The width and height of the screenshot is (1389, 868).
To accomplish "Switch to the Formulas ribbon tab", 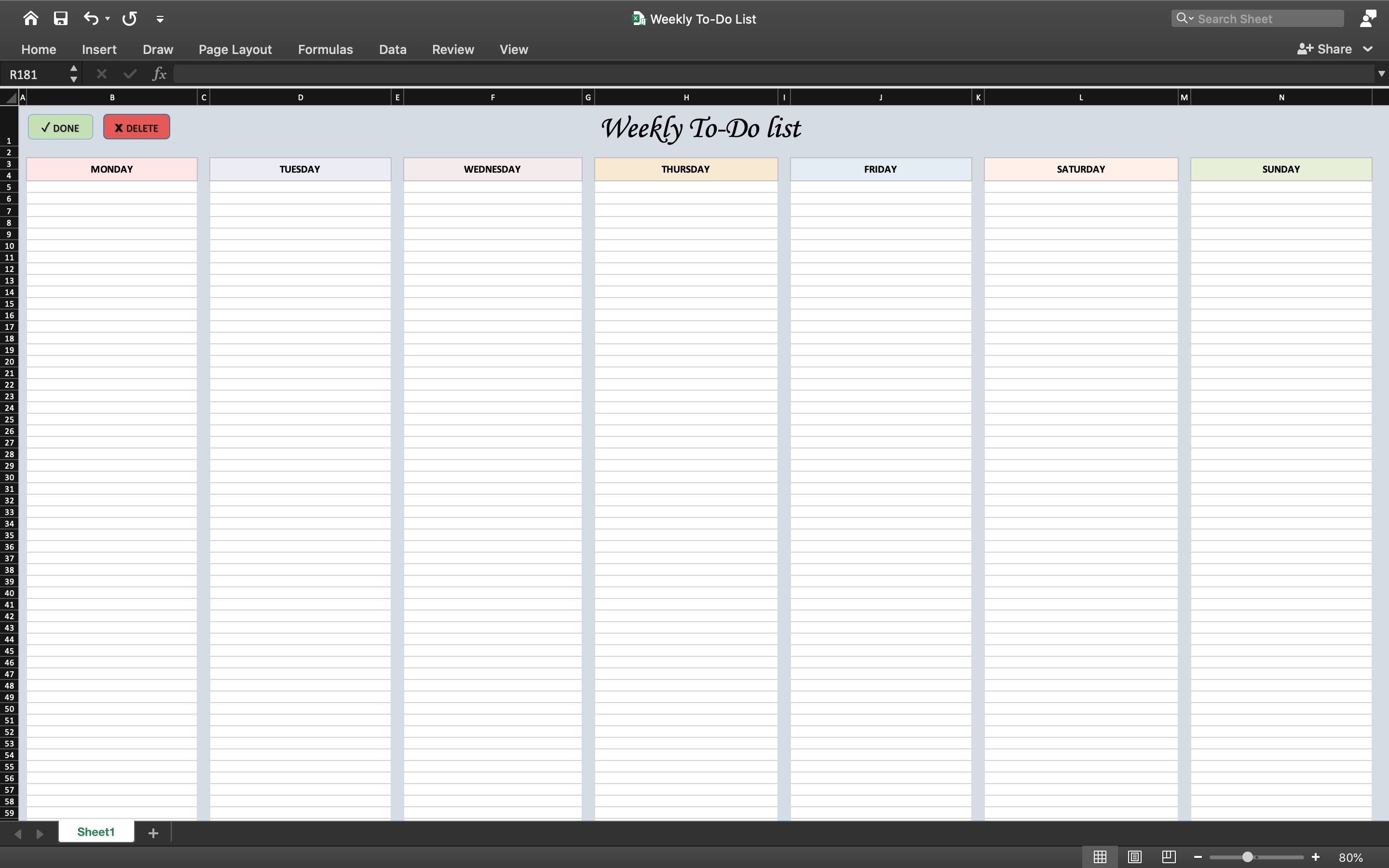I will (x=326, y=49).
